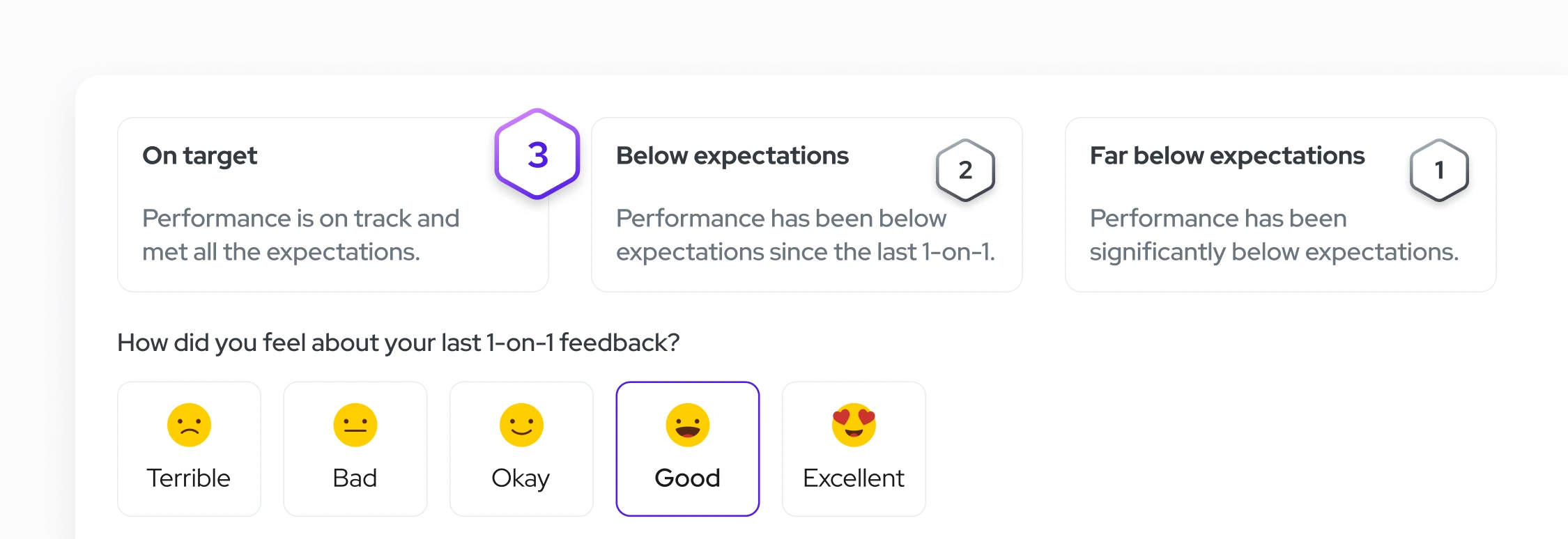Viewport: 1568px width, 539px height.
Task: Click the purple hexagon badge numbered 3
Action: 537,155
